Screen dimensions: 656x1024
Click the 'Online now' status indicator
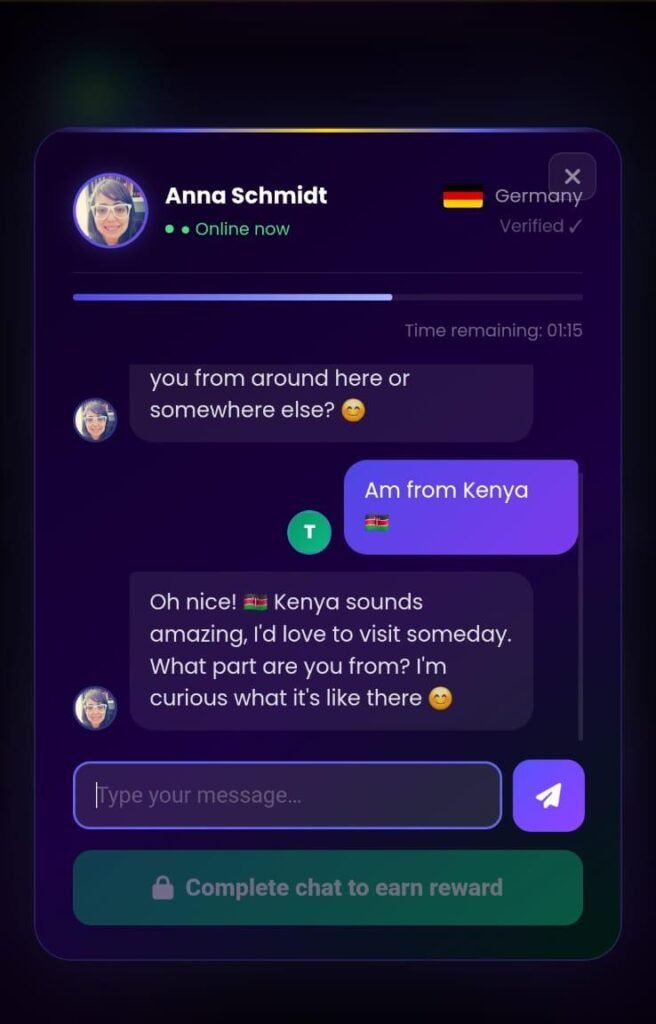pyautogui.click(x=227, y=229)
